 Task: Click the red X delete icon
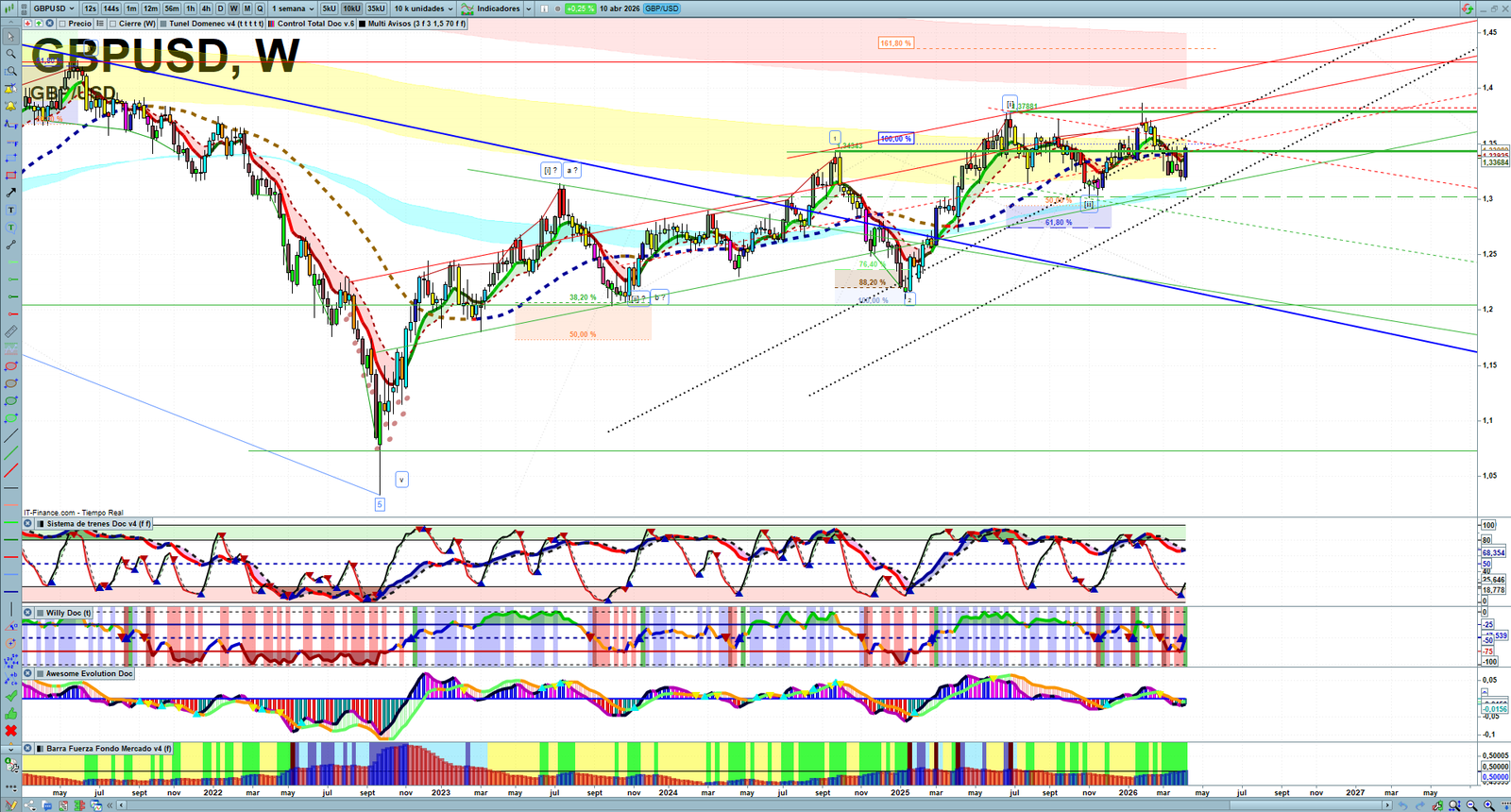point(10,731)
